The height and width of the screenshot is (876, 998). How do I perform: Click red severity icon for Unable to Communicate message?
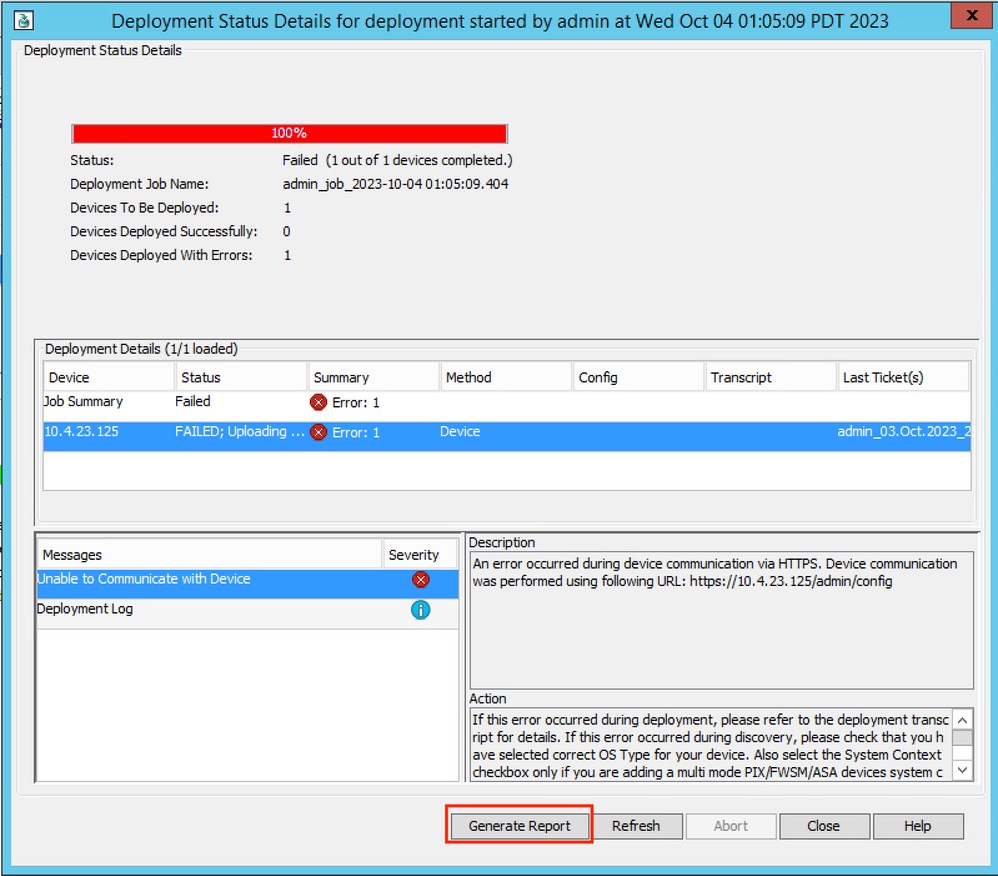click(x=422, y=580)
